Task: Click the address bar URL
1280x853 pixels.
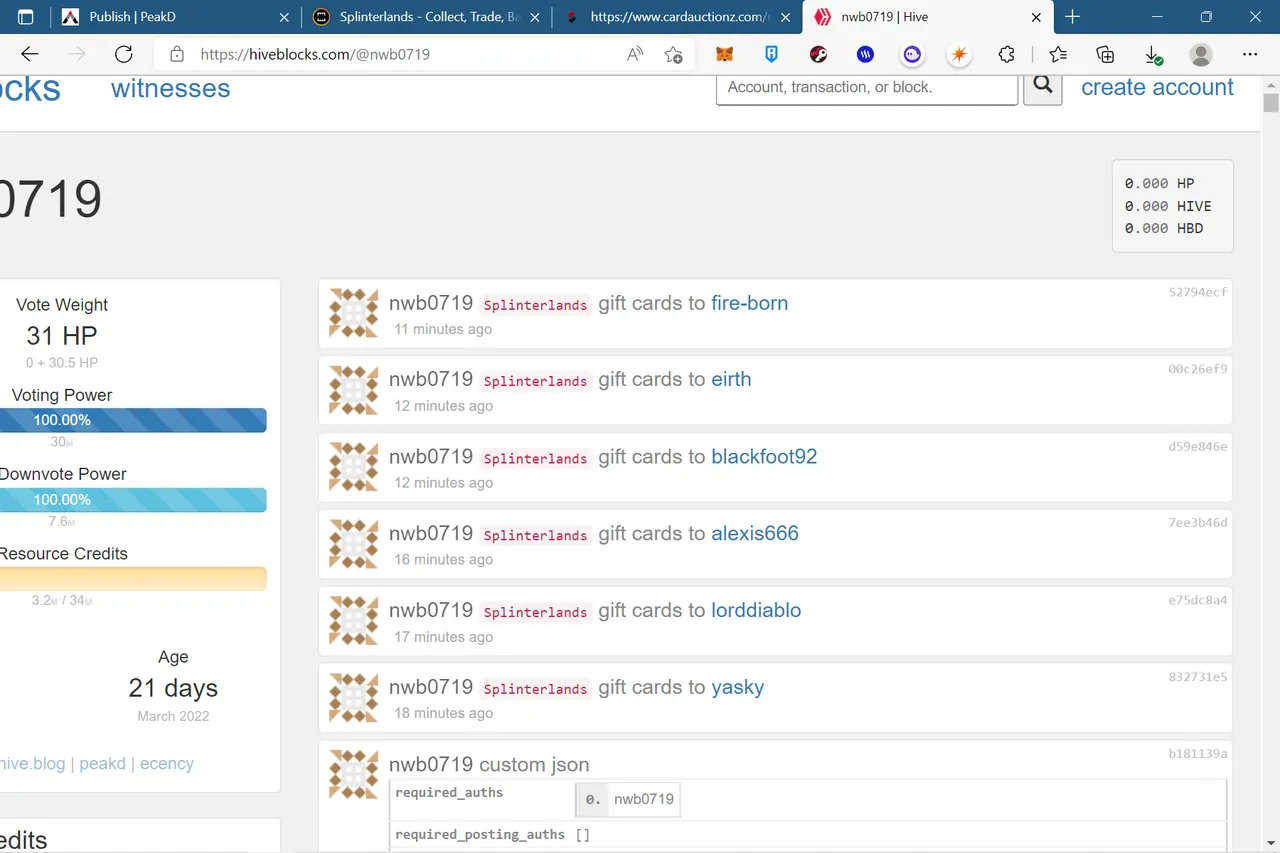Action: tap(315, 55)
